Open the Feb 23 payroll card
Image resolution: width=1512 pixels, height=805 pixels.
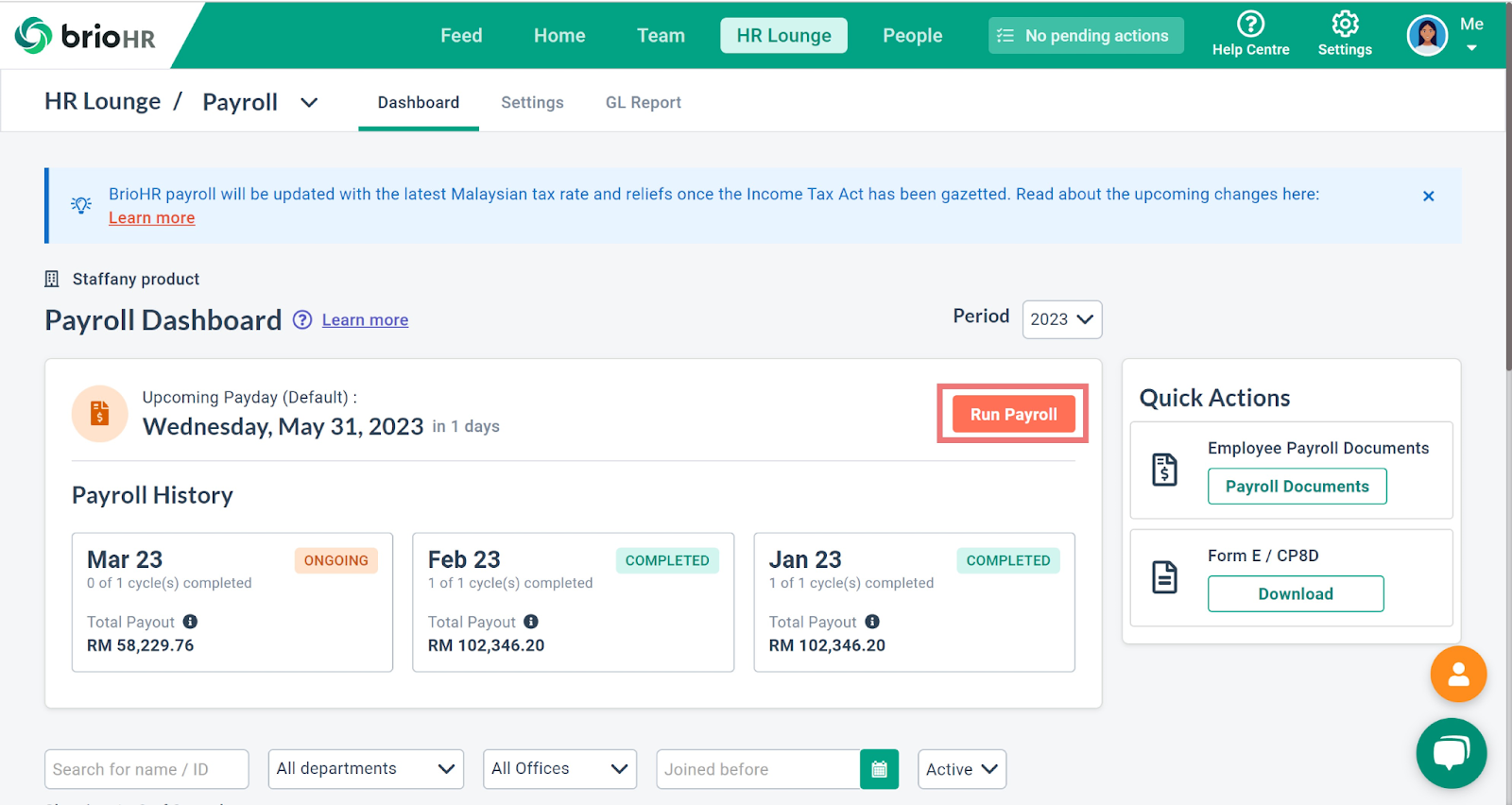point(573,602)
